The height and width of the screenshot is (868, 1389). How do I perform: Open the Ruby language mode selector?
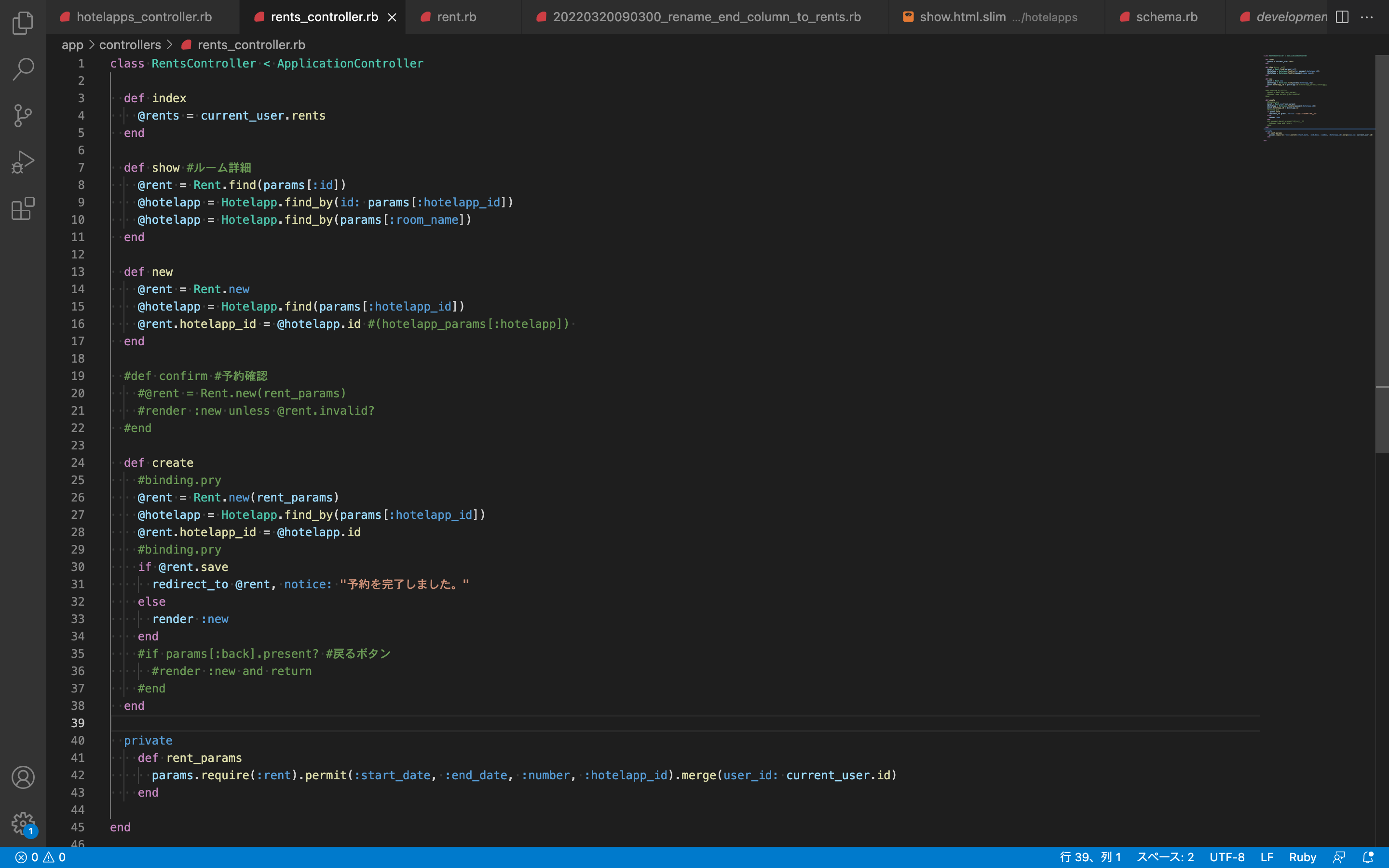[x=1302, y=857]
